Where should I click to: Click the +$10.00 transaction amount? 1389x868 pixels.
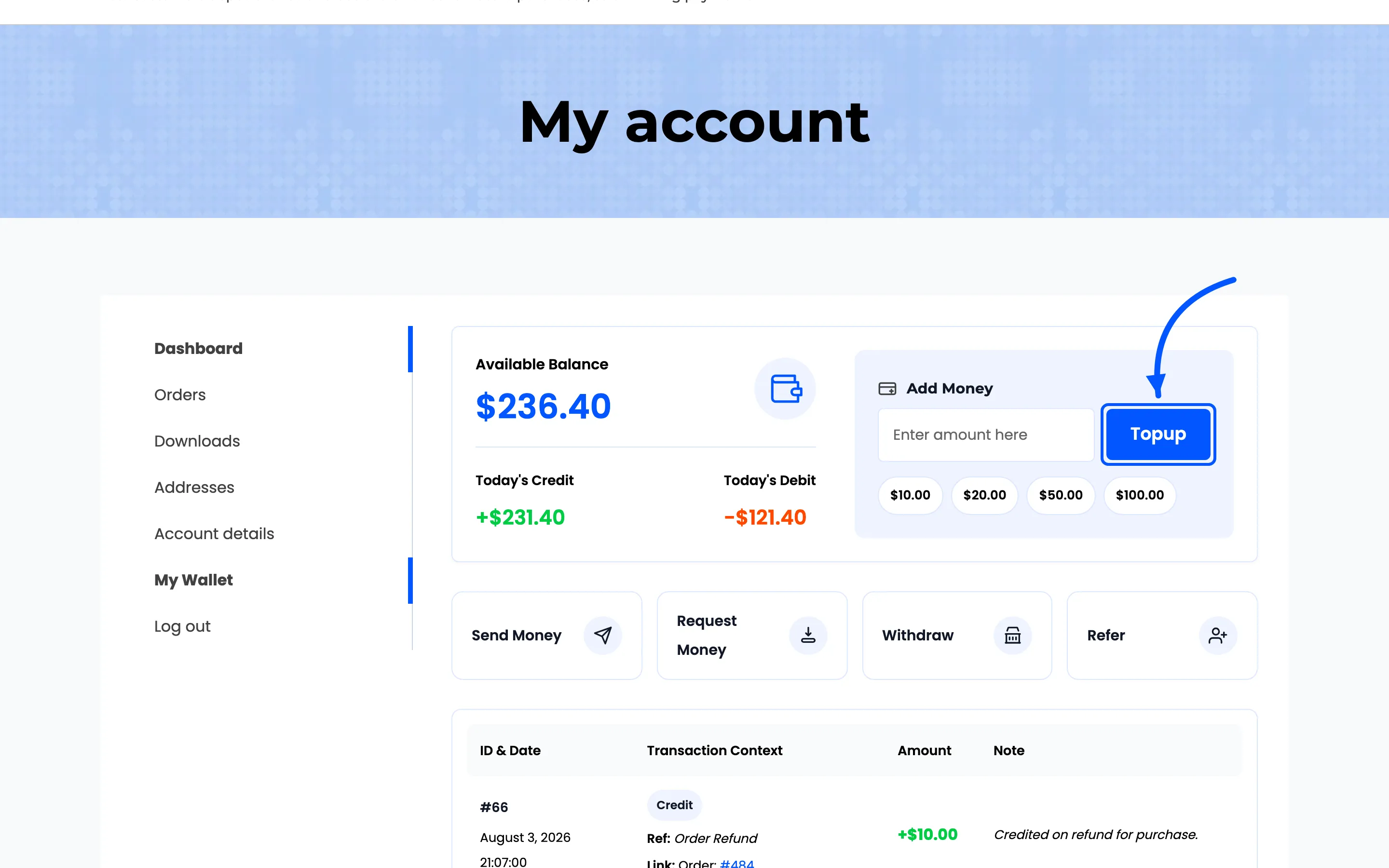(927, 834)
